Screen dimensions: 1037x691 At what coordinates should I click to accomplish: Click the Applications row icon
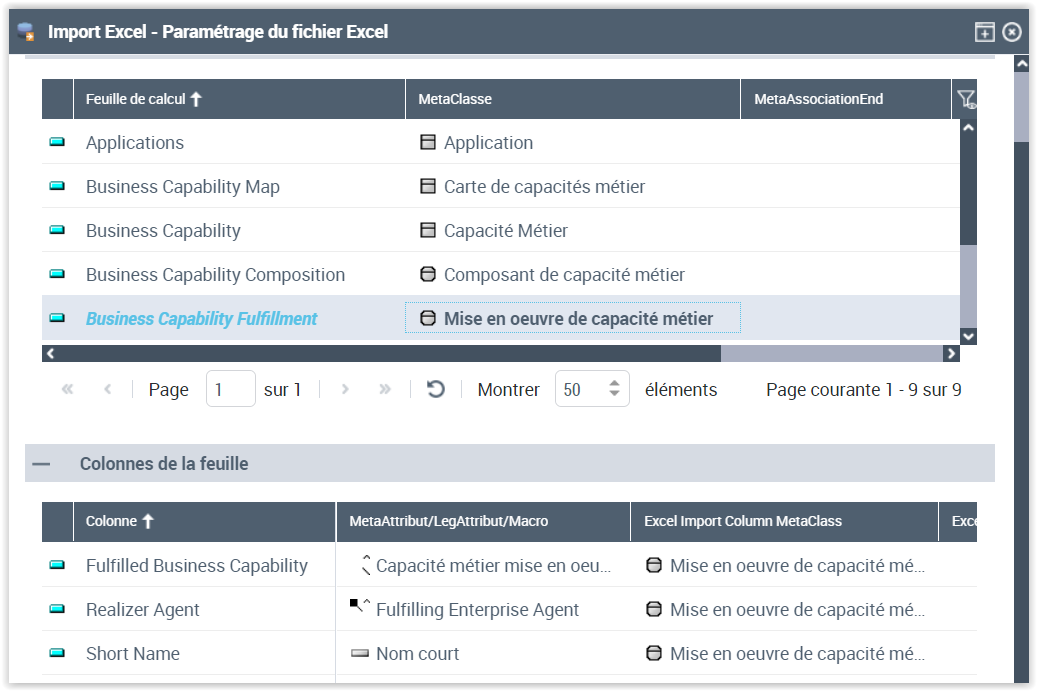tap(57, 142)
